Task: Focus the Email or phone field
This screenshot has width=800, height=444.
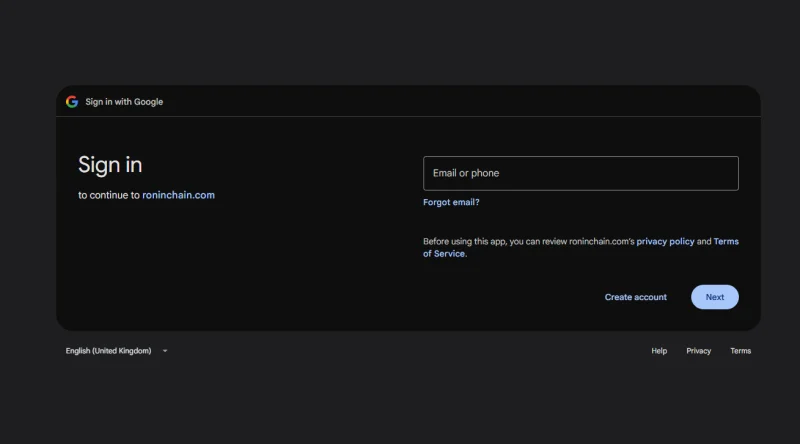Action: click(581, 174)
